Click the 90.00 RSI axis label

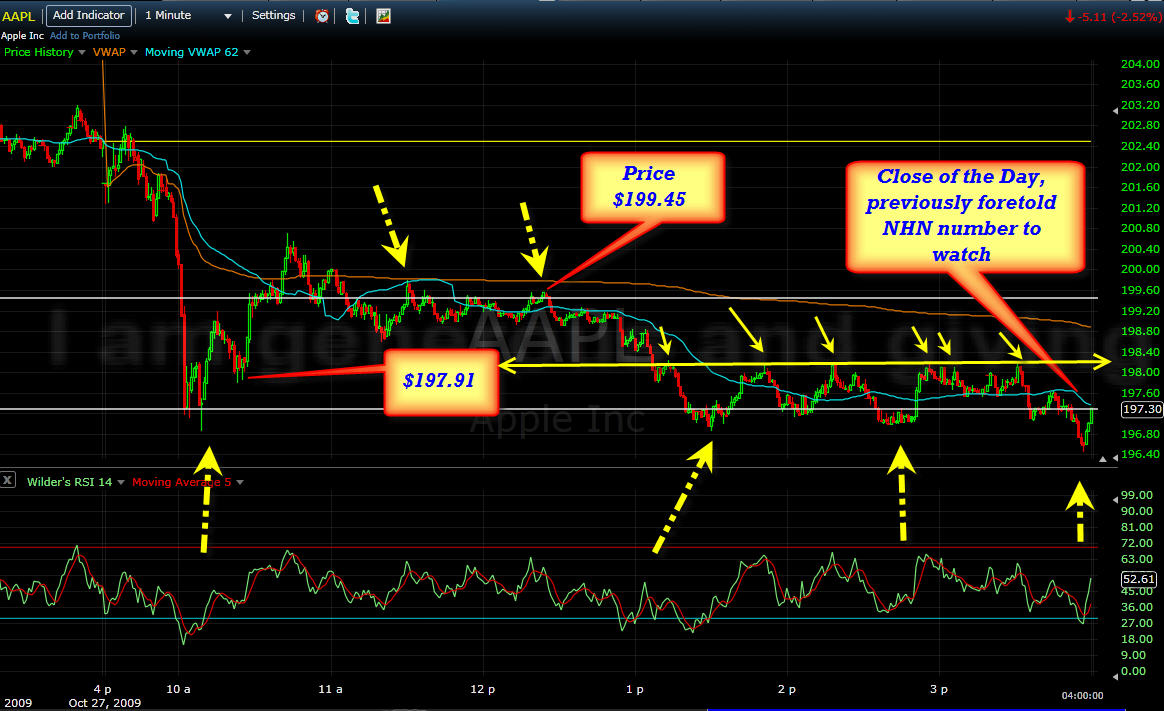(1137, 511)
